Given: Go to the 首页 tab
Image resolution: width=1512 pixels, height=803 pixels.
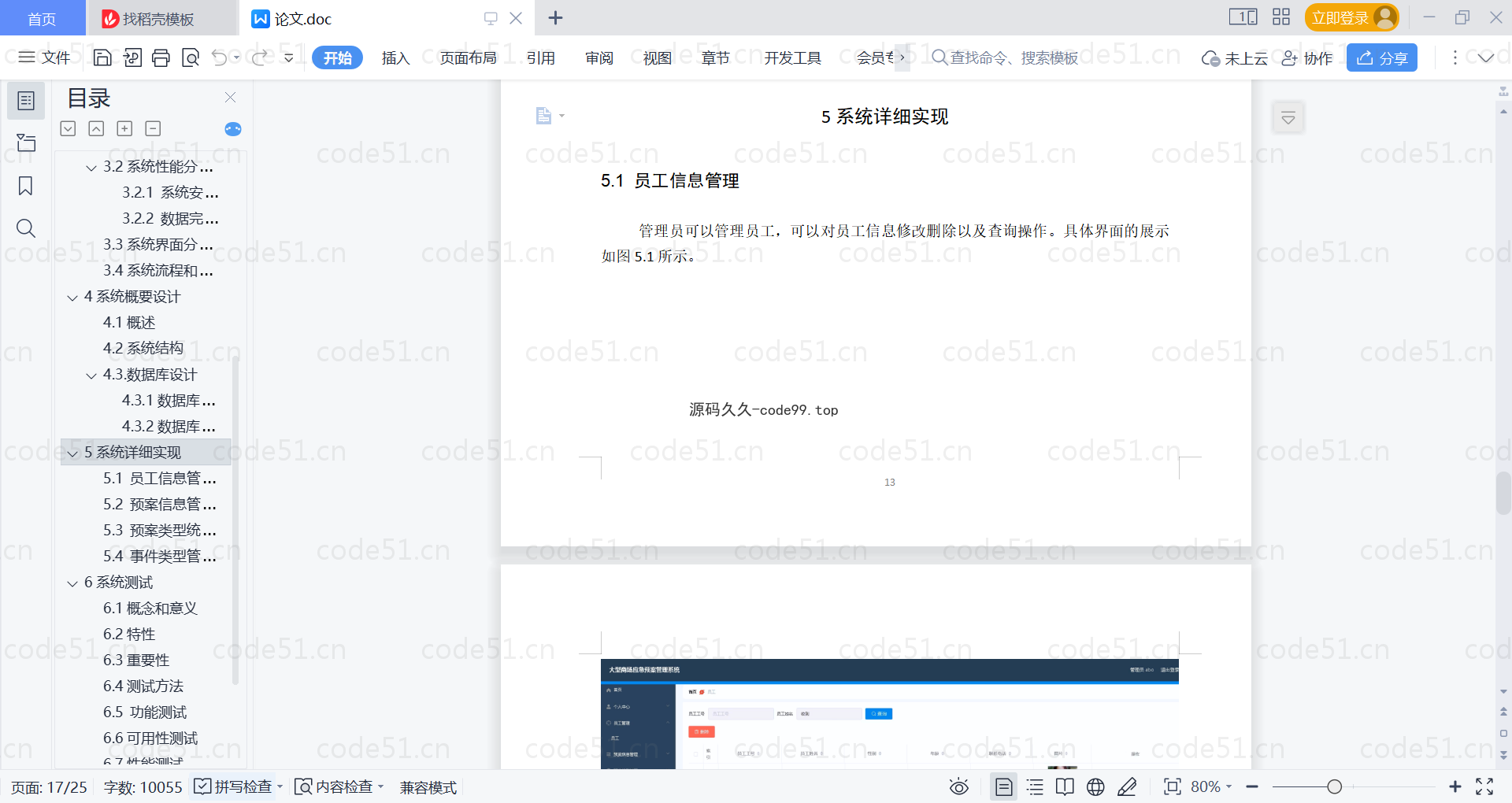Looking at the screenshot, I should point(42,19).
